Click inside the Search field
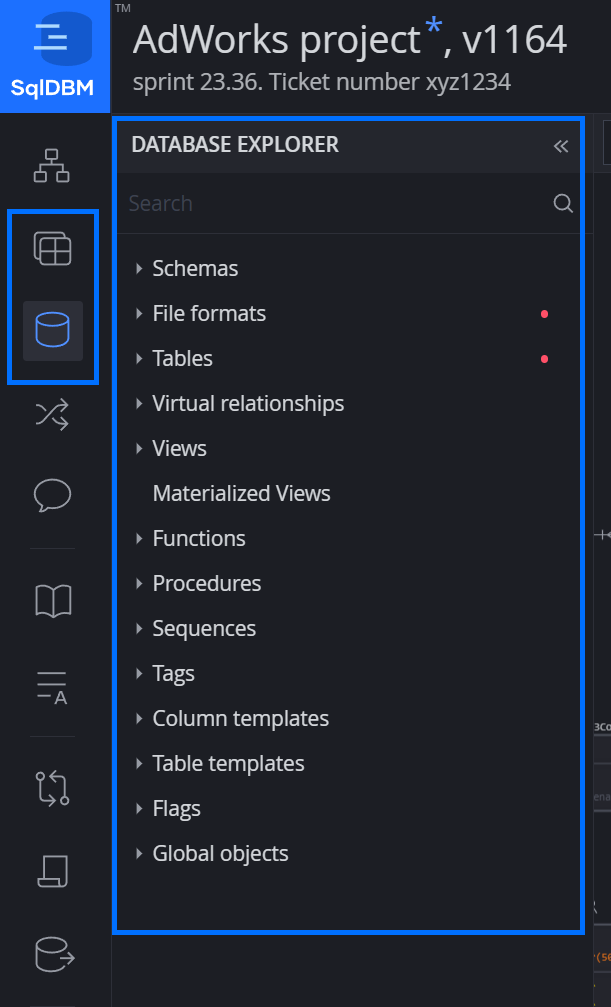Image resolution: width=611 pixels, height=1007 pixels. click(x=300, y=203)
